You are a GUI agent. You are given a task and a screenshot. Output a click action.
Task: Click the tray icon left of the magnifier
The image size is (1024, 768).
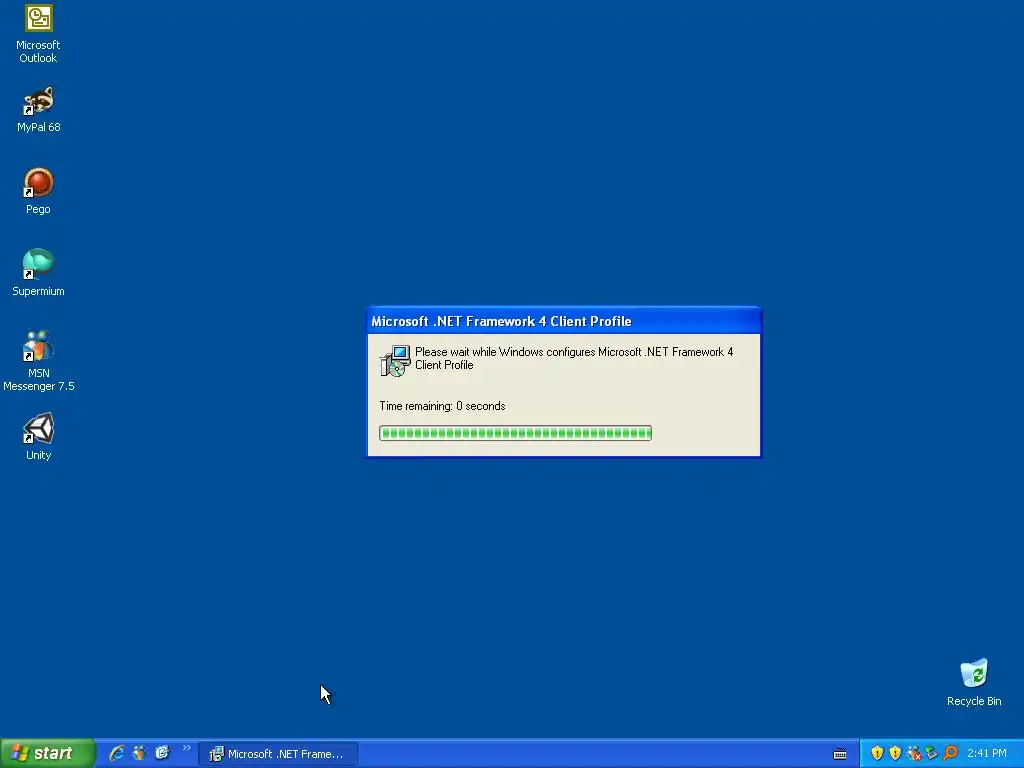click(x=931, y=753)
